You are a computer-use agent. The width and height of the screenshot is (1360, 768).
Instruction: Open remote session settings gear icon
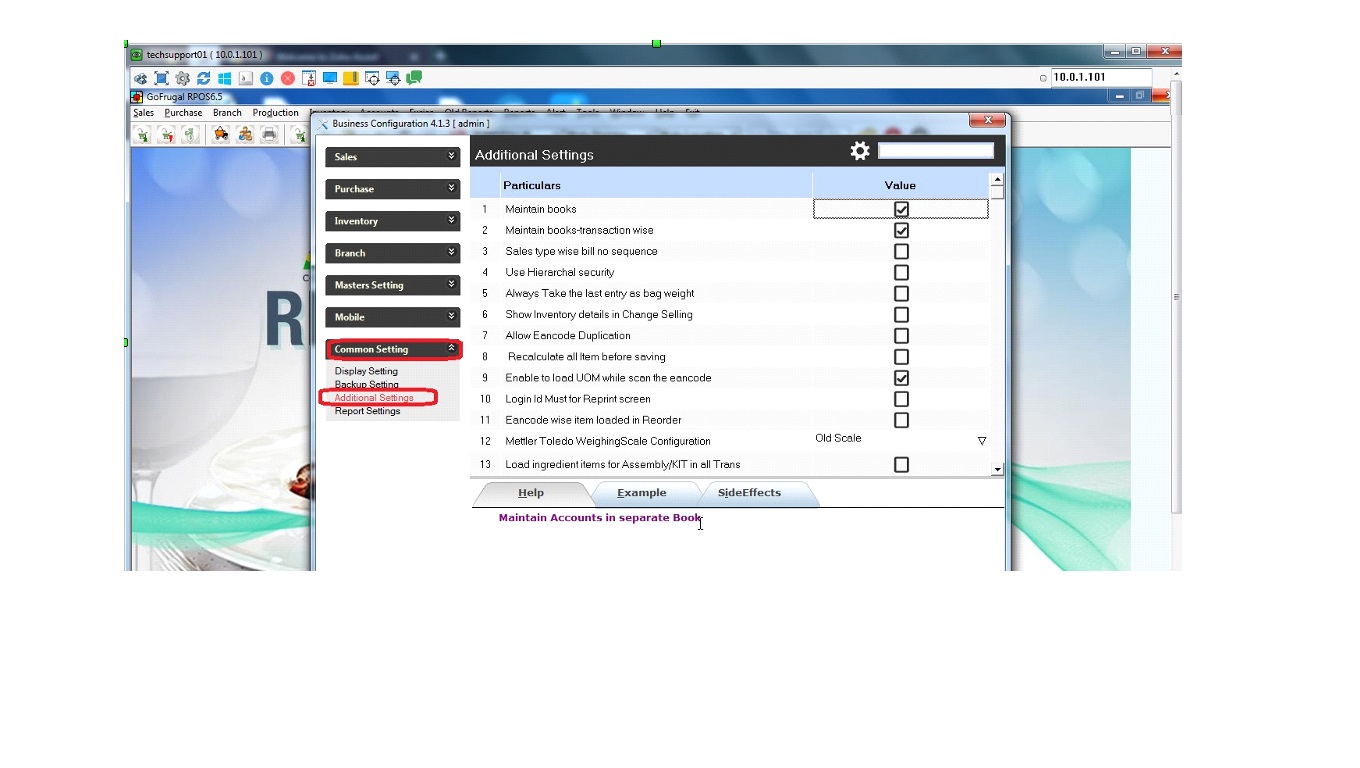(x=182, y=78)
